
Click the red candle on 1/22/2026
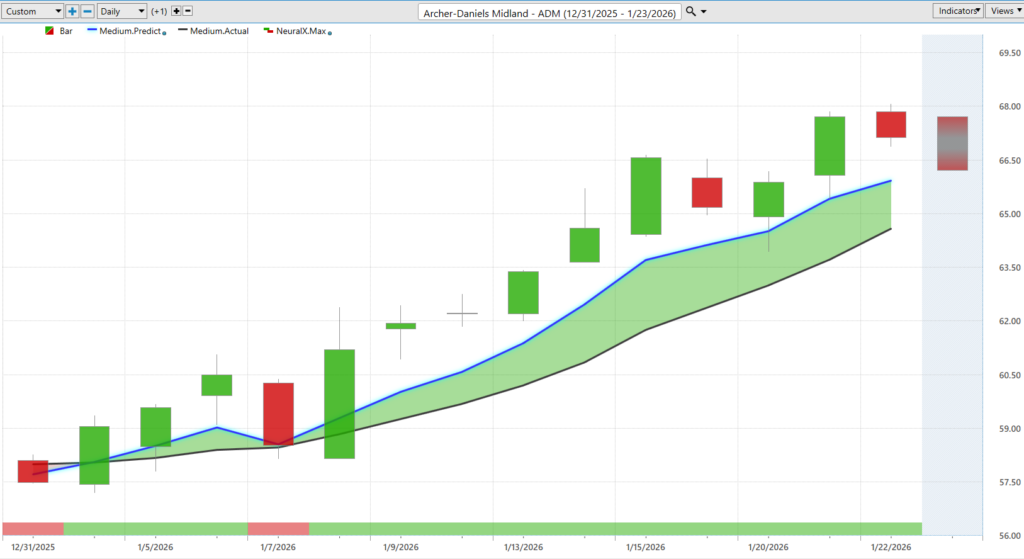pyautogui.click(x=891, y=124)
